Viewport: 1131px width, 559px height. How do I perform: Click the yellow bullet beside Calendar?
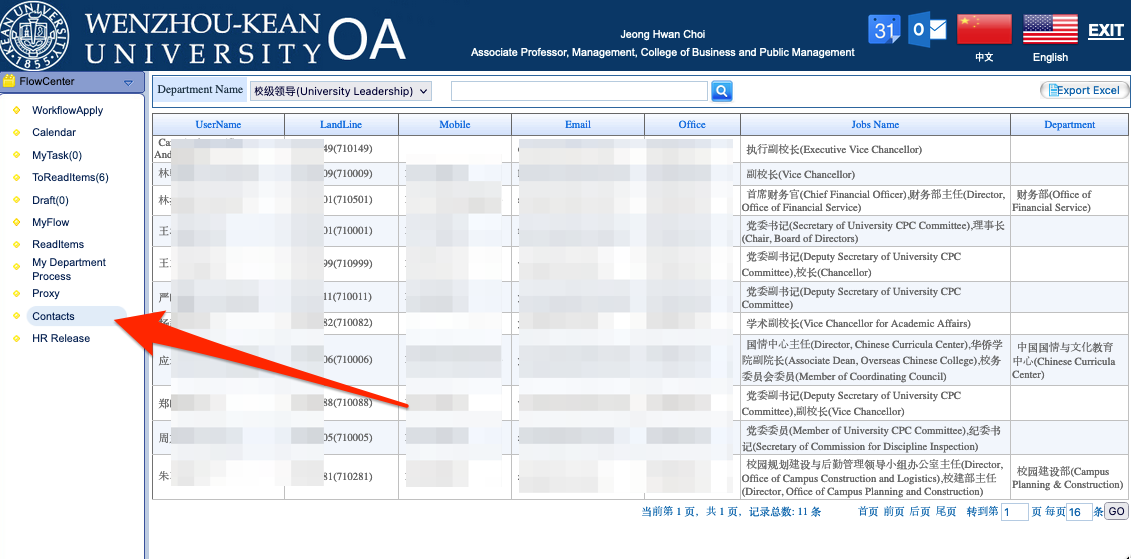tap(17, 133)
